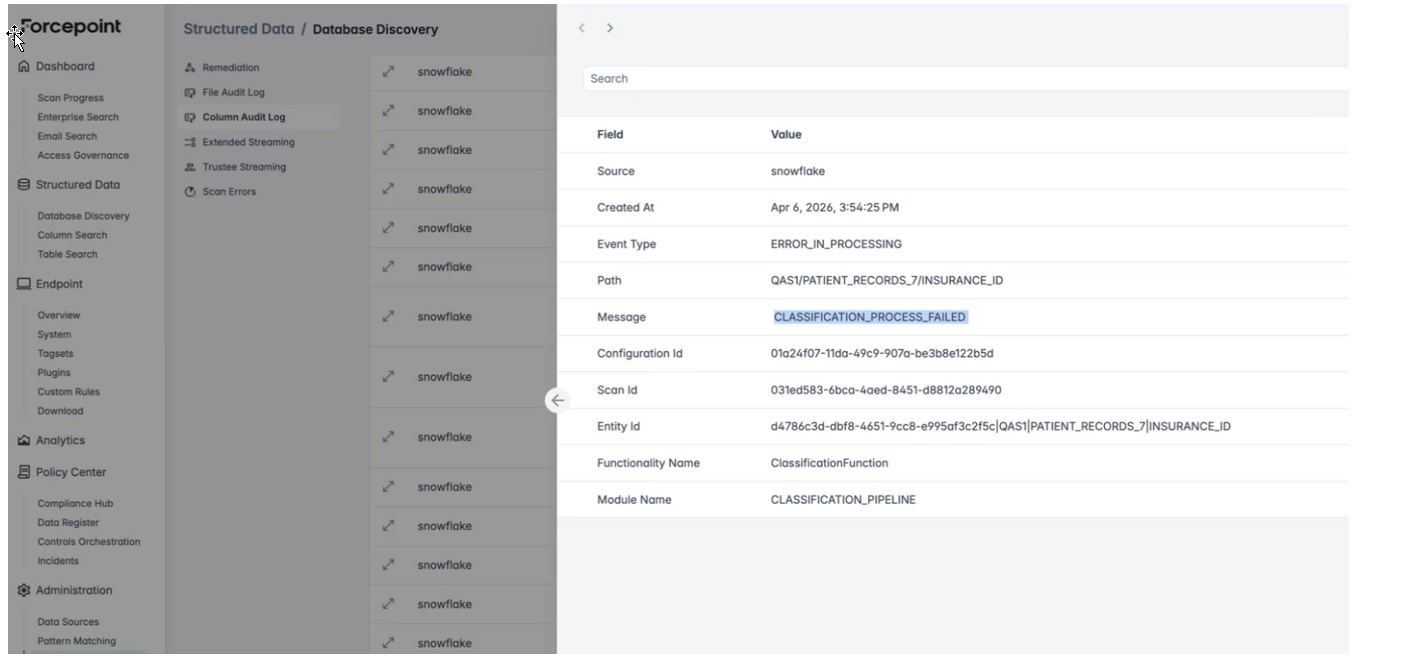The width and height of the screenshot is (1410, 660).
Task: Open the File Audit Log tab
Action: [233, 93]
